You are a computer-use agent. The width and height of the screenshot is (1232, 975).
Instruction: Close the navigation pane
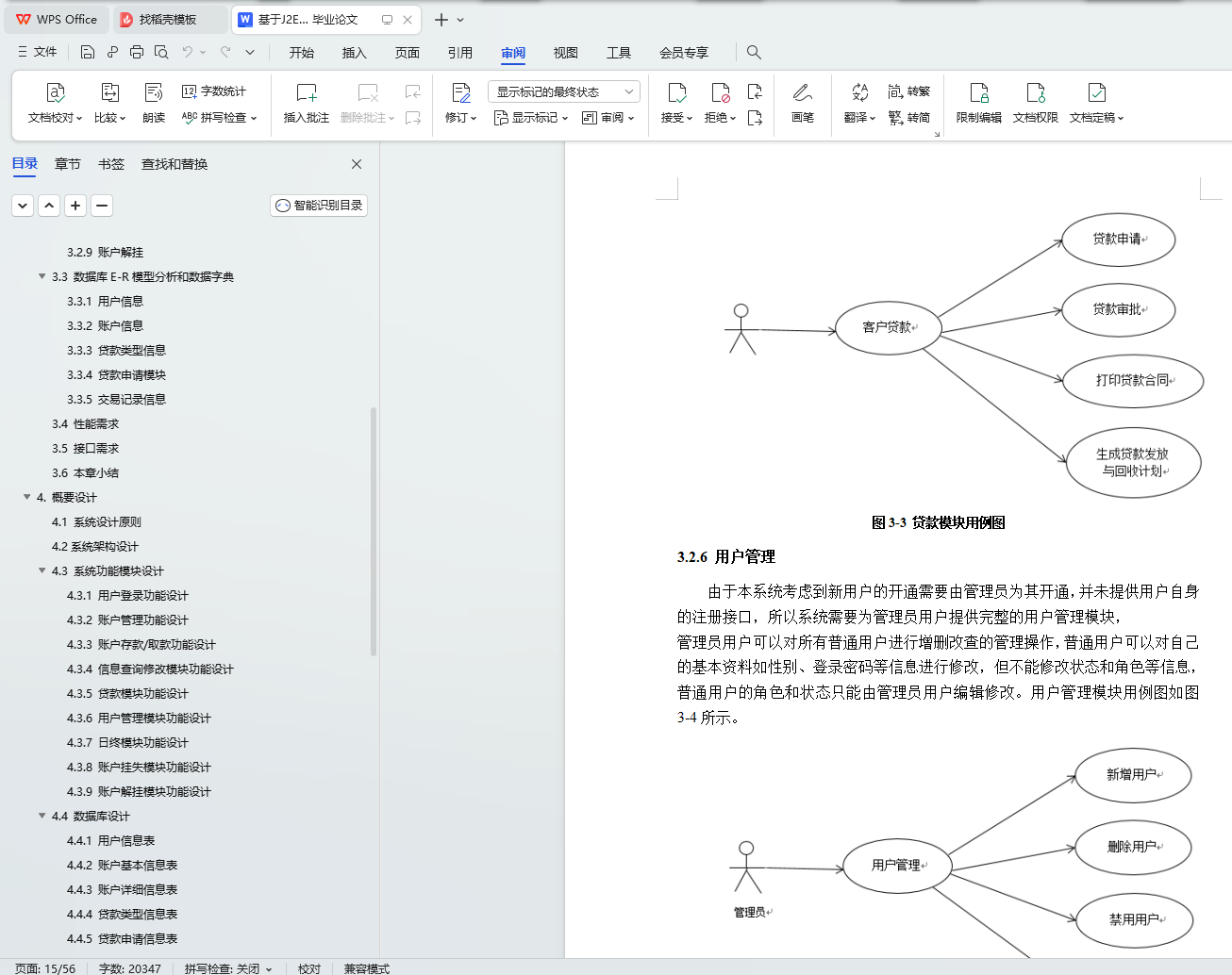coord(357,164)
